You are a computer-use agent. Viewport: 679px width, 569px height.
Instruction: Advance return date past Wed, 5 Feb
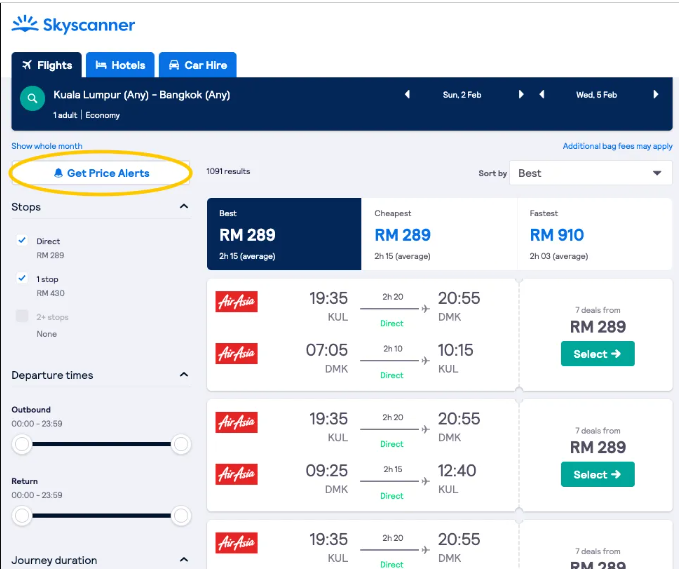click(x=656, y=95)
